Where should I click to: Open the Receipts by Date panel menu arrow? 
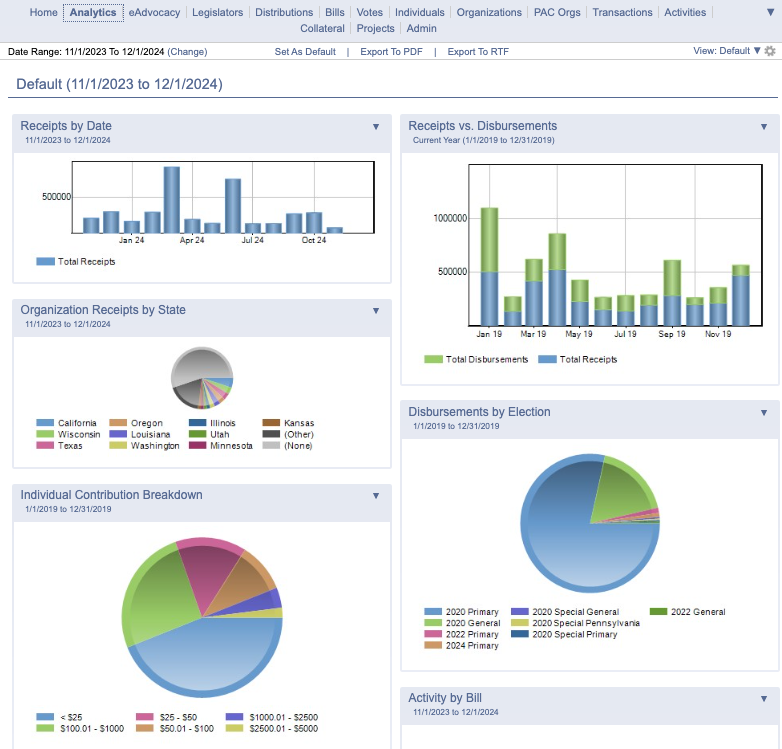point(376,127)
